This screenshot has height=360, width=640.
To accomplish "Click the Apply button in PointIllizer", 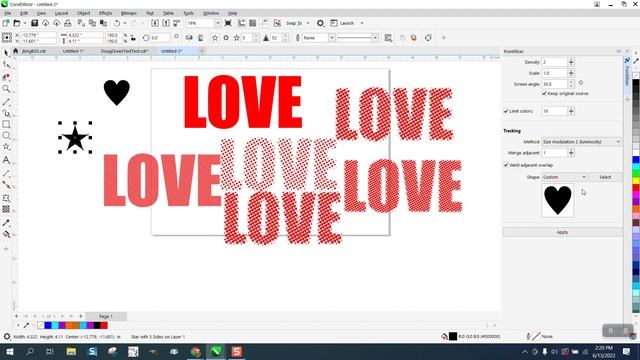I will pyautogui.click(x=562, y=232).
